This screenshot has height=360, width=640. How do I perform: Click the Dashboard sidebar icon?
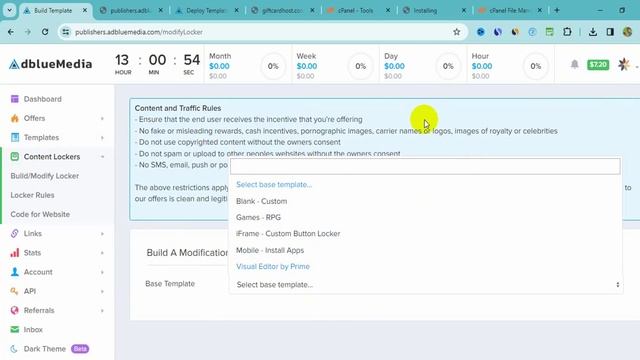point(15,99)
